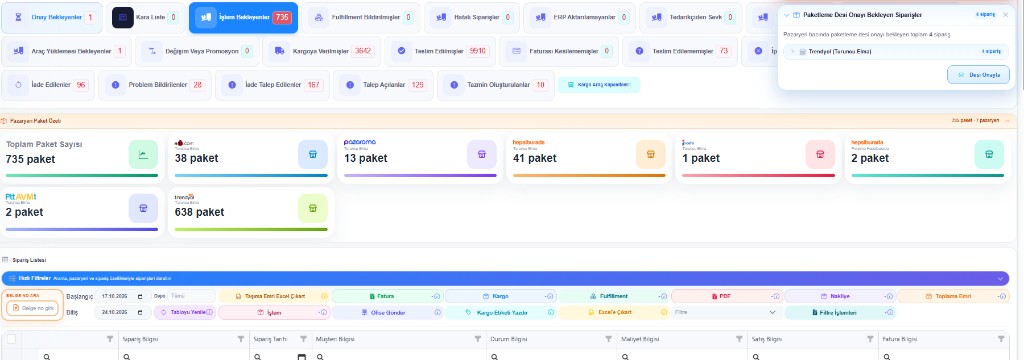
Task: Click the store icon on 38 paket card
Action: pos(313,154)
